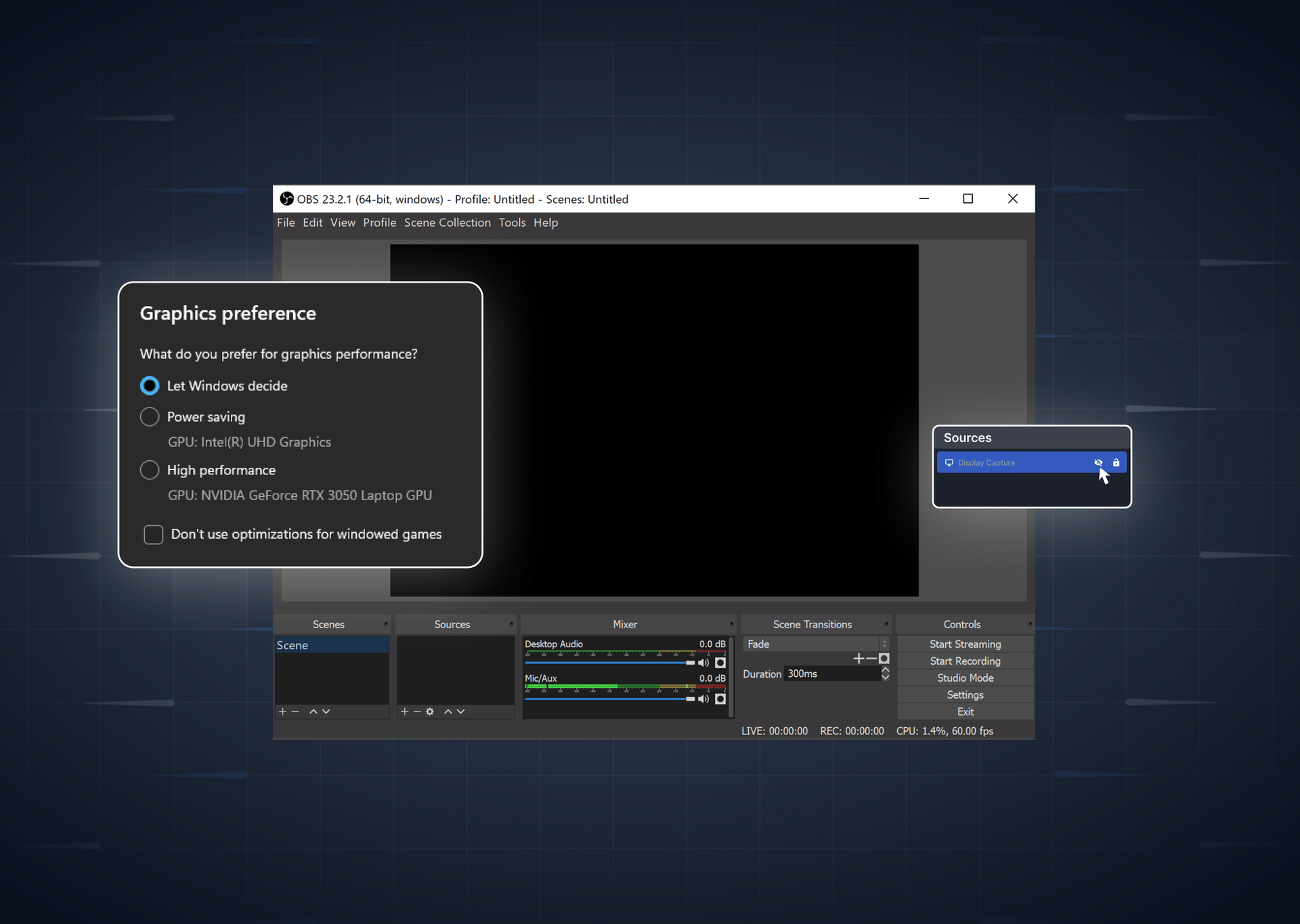
Task: Enable Studio Mode
Action: 965,677
